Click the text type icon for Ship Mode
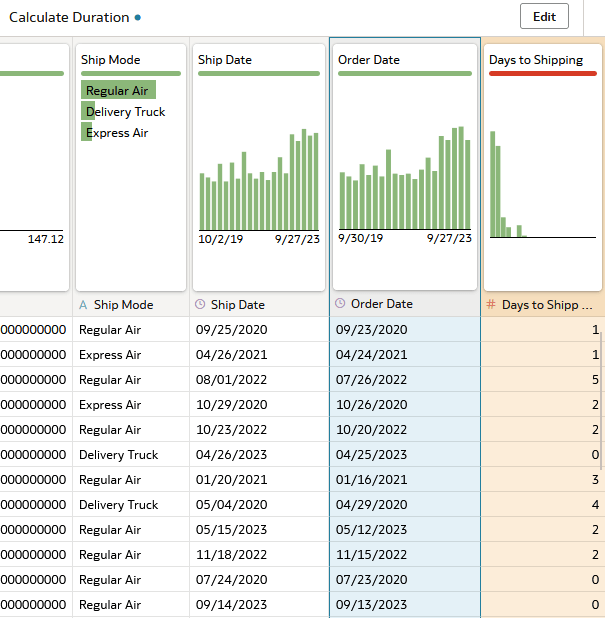 84,305
